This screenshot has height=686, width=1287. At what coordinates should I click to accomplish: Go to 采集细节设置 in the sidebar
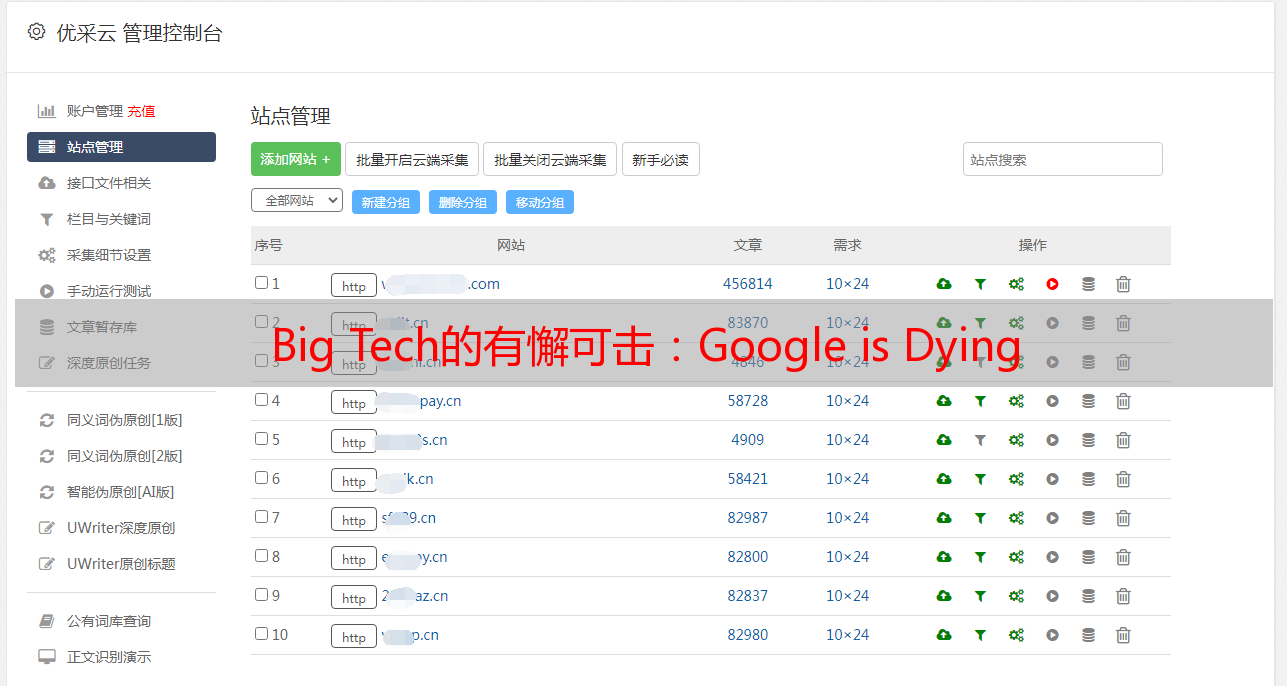coord(108,255)
